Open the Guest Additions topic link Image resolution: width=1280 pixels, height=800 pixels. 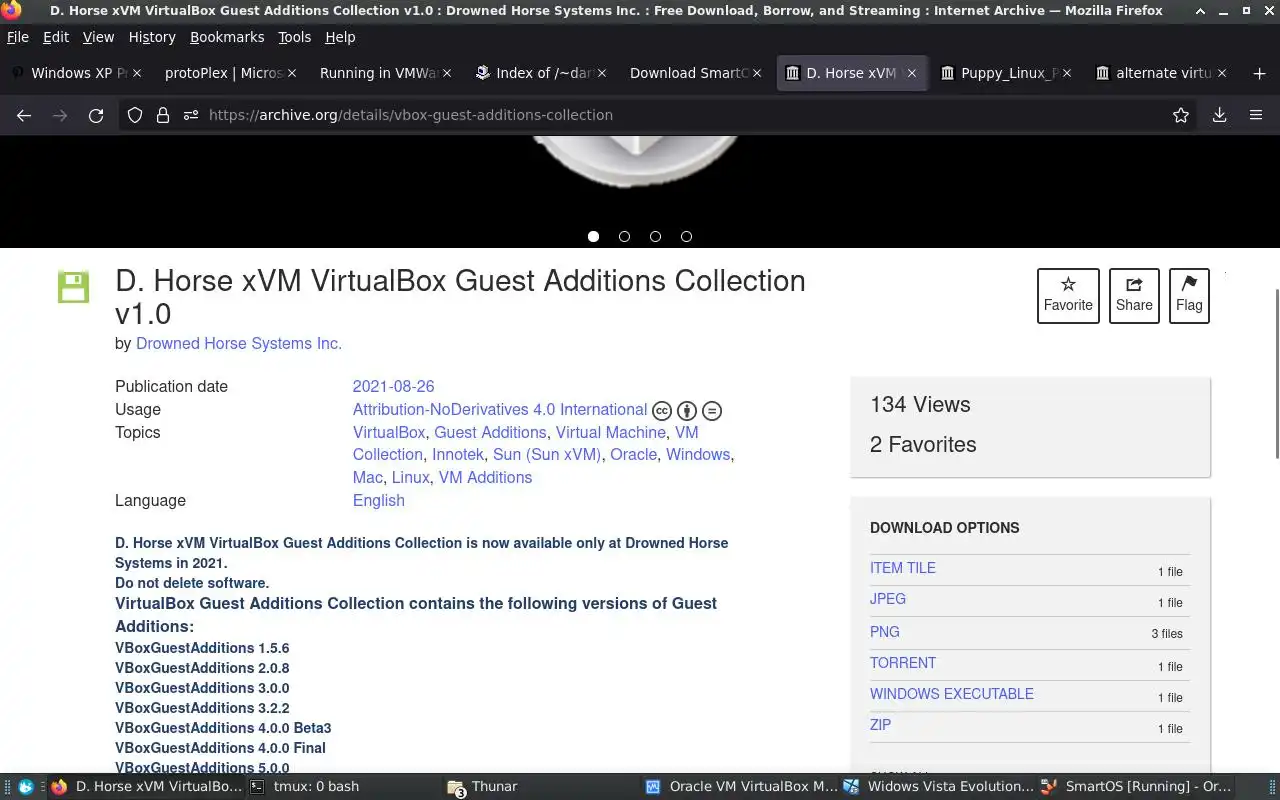(490, 433)
